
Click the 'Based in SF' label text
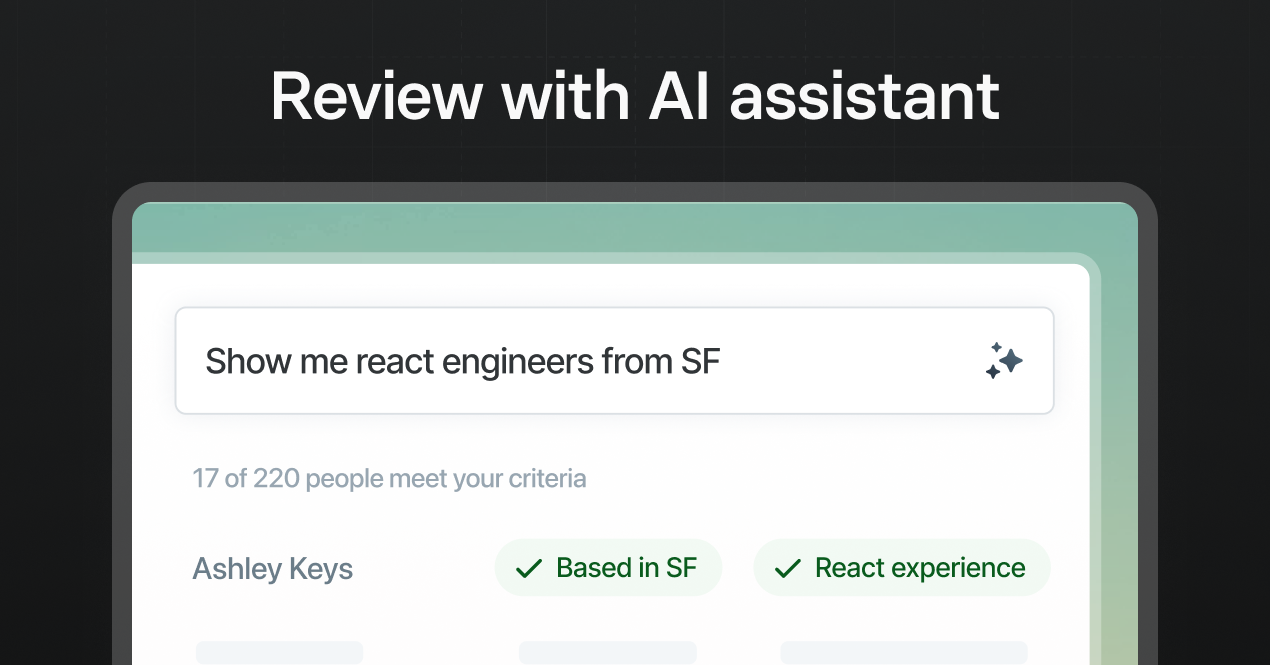[x=626, y=568]
